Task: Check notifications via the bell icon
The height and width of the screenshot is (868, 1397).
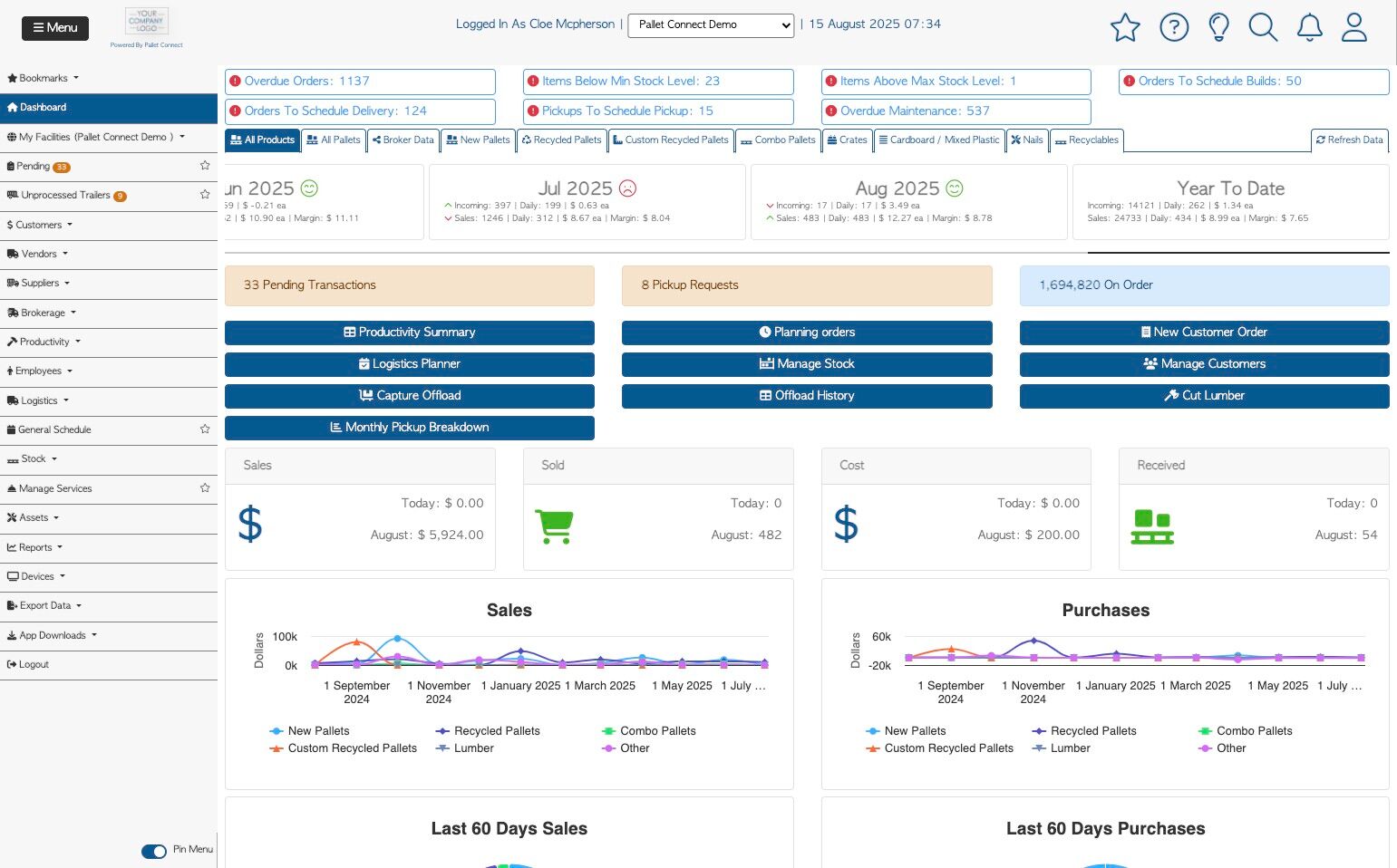Action: click(1310, 27)
